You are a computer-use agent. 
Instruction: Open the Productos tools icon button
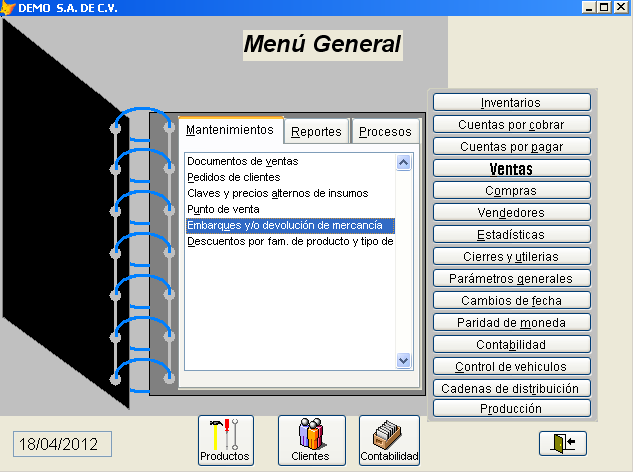point(226,441)
